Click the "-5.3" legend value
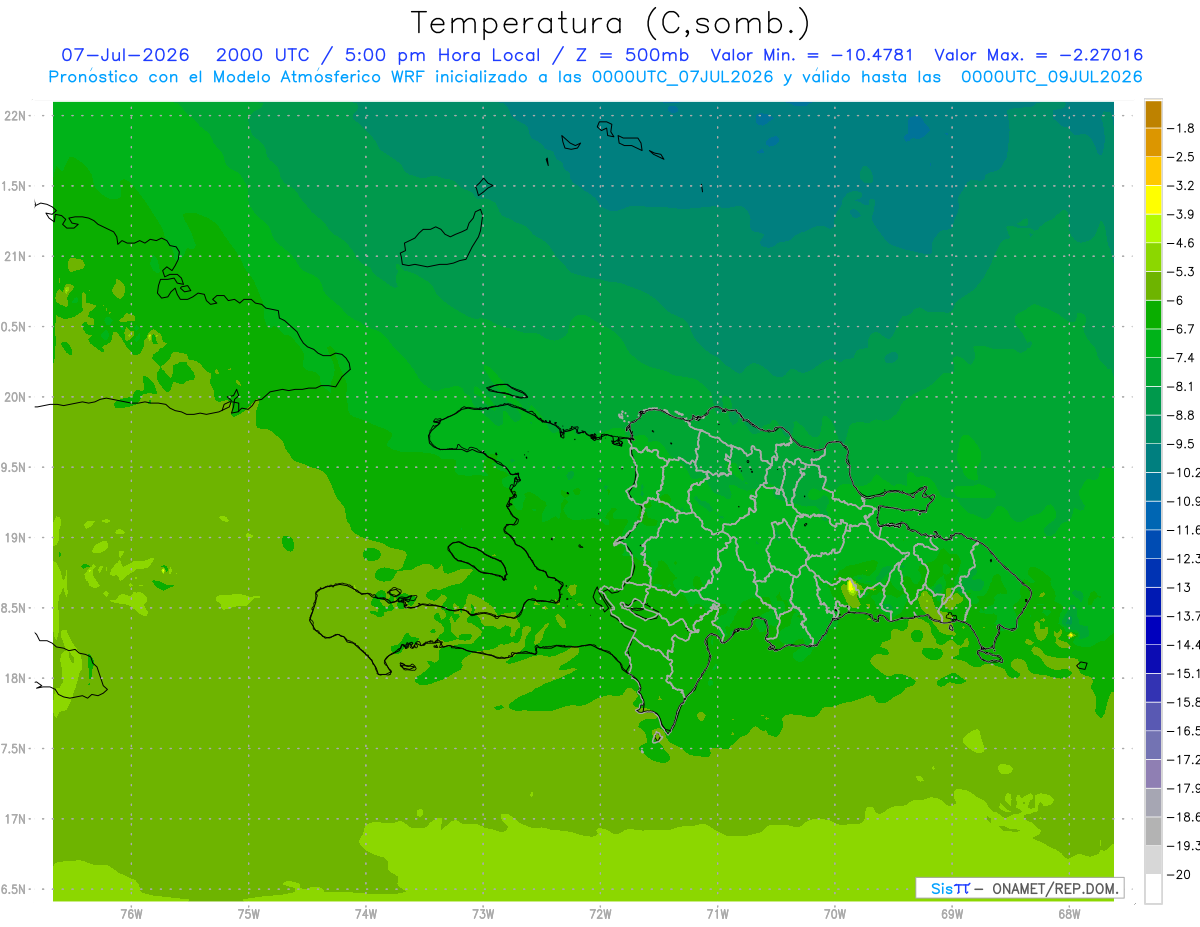The width and height of the screenshot is (1200, 927). click(1182, 272)
